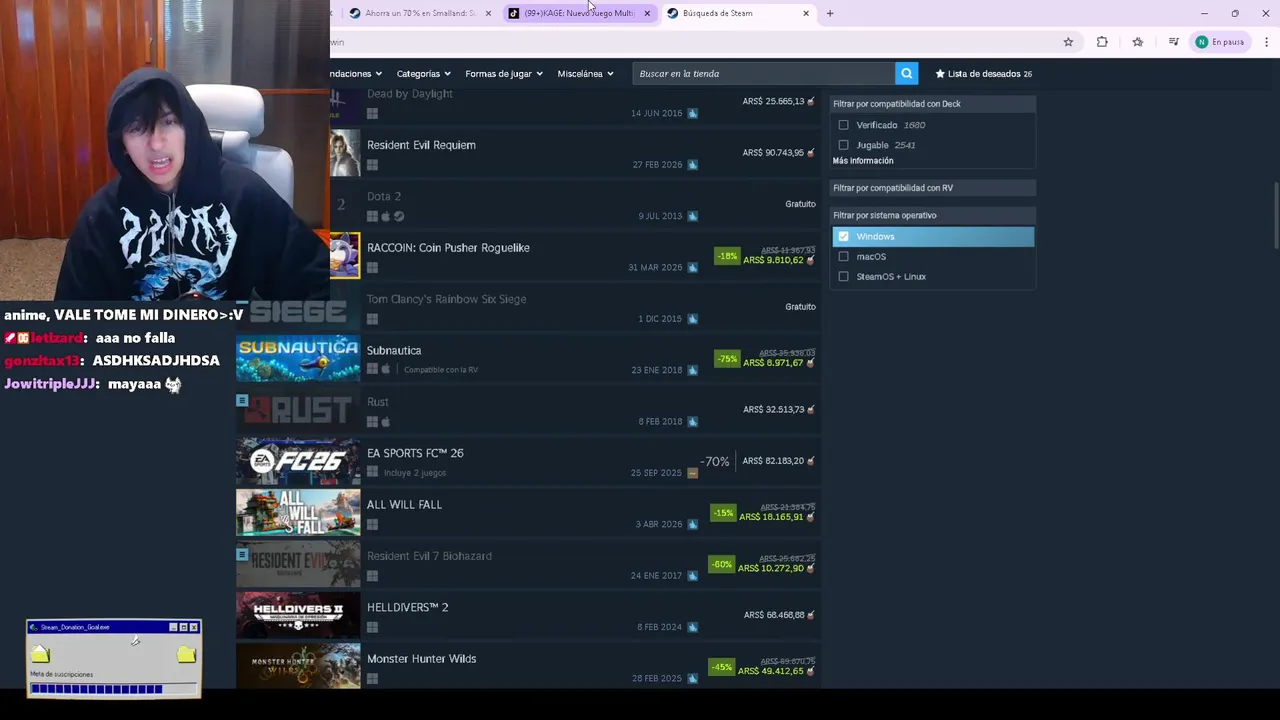Click the page vertical scrollbar thumb
The width and height of the screenshot is (1280, 720).
1276,215
